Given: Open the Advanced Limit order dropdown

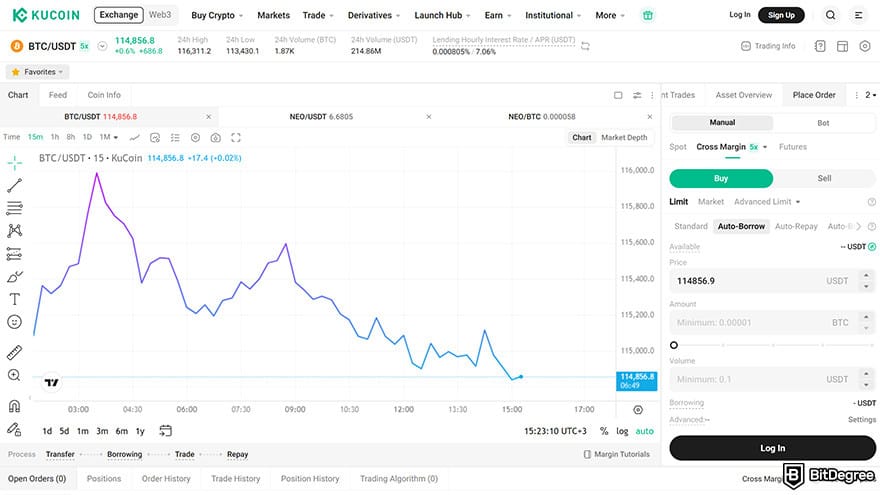Looking at the screenshot, I should [x=767, y=201].
